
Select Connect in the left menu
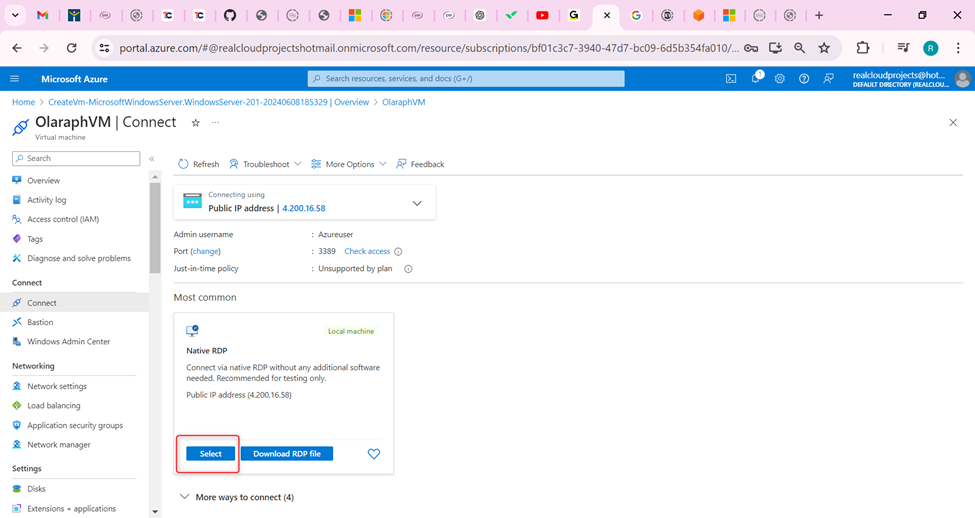point(42,303)
